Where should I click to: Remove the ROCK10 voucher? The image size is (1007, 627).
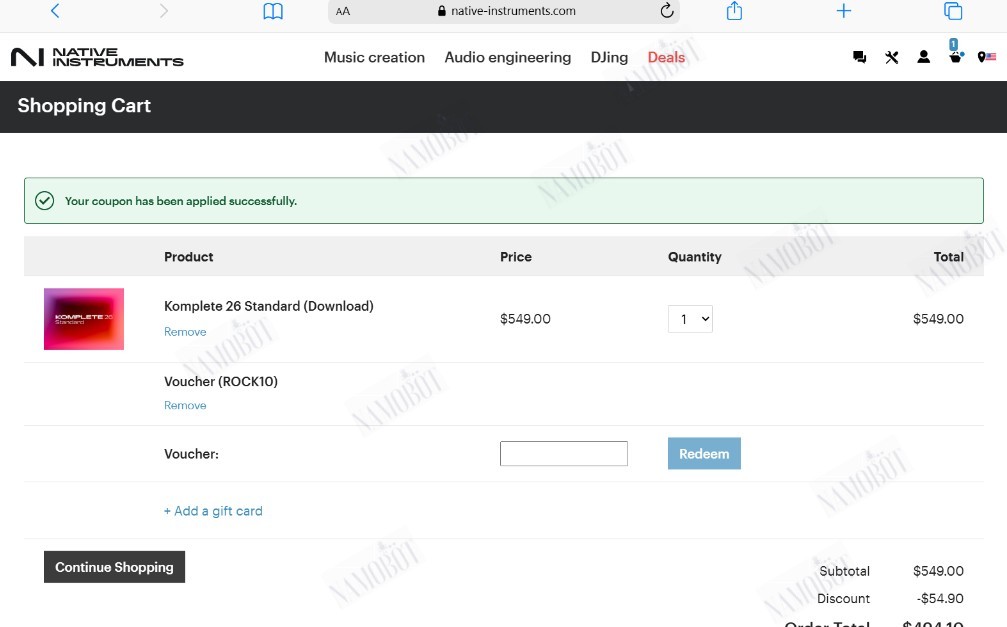click(x=185, y=405)
